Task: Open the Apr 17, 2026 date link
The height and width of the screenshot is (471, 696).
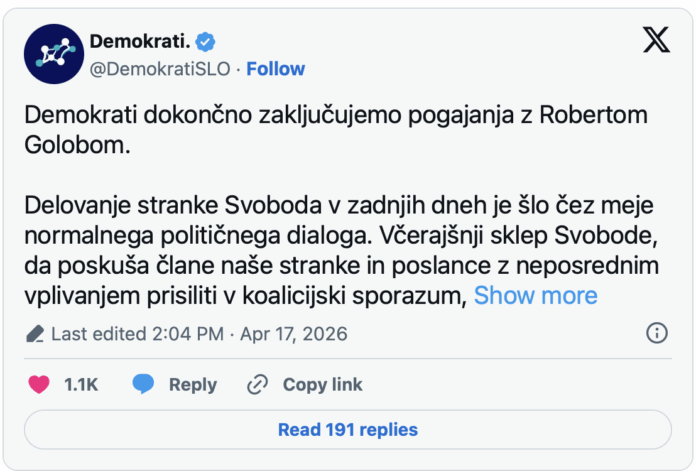Action: pyautogui.click(x=294, y=334)
